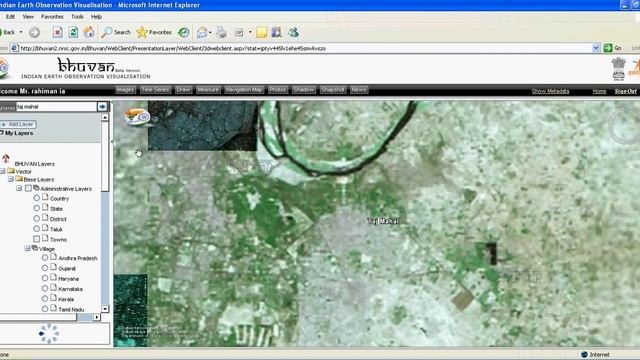Select the Haryana village radio button
Viewport: 640px width, 360px height.
pyautogui.click(x=45, y=278)
